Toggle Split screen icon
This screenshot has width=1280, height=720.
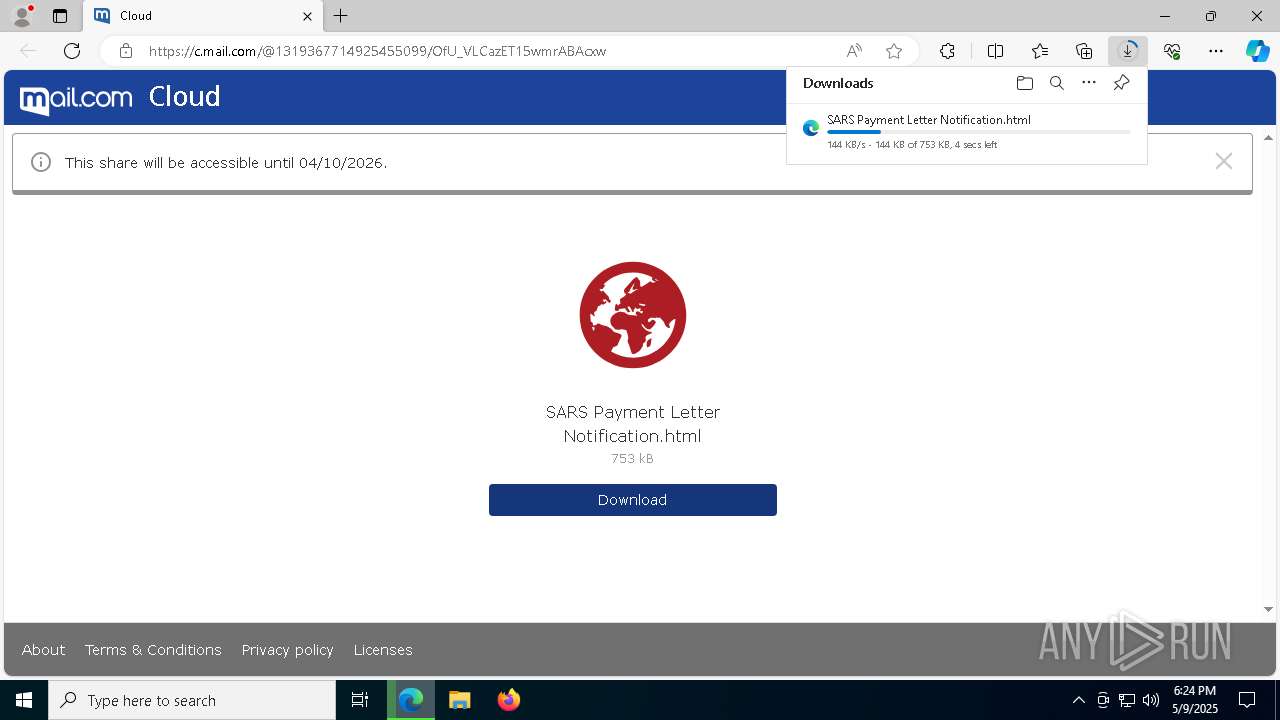[995, 51]
